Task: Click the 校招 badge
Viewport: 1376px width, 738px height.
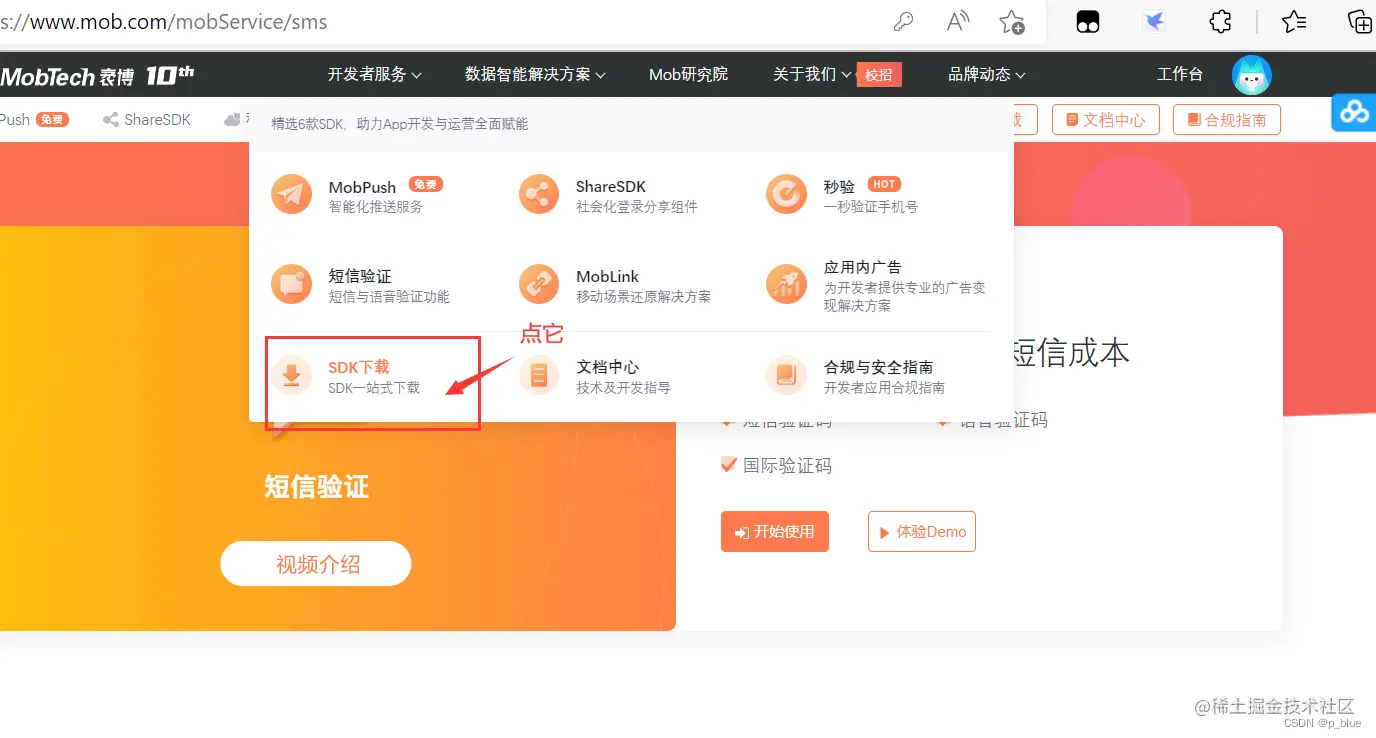Action: 879,74
